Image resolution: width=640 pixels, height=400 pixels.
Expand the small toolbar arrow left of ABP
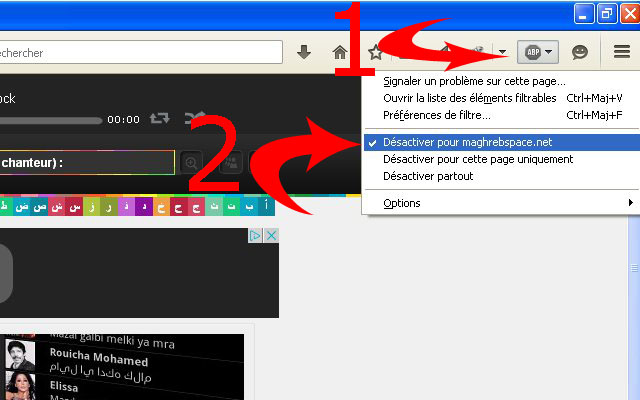point(502,52)
